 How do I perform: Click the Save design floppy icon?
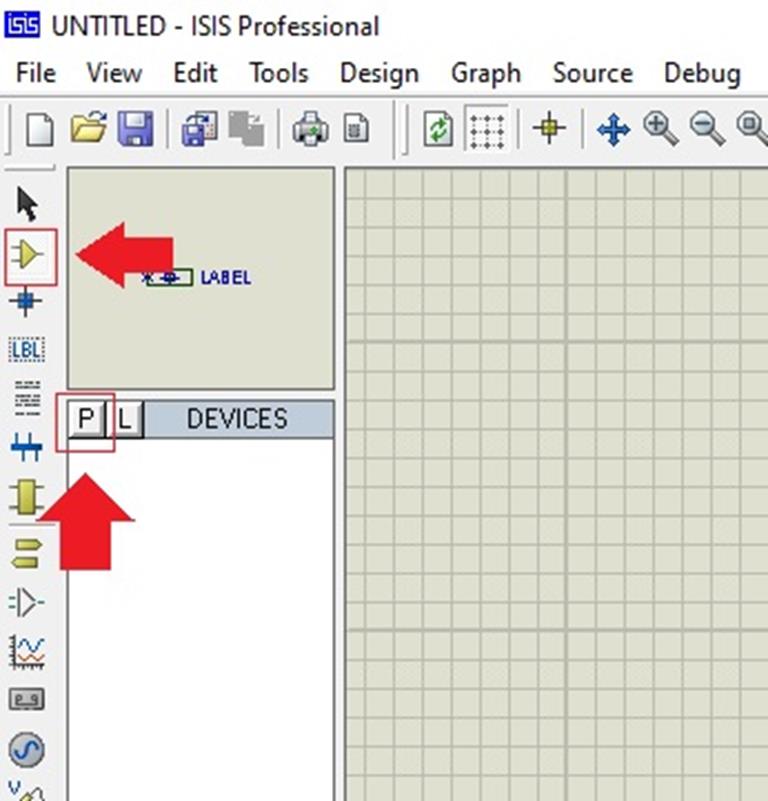point(135,129)
